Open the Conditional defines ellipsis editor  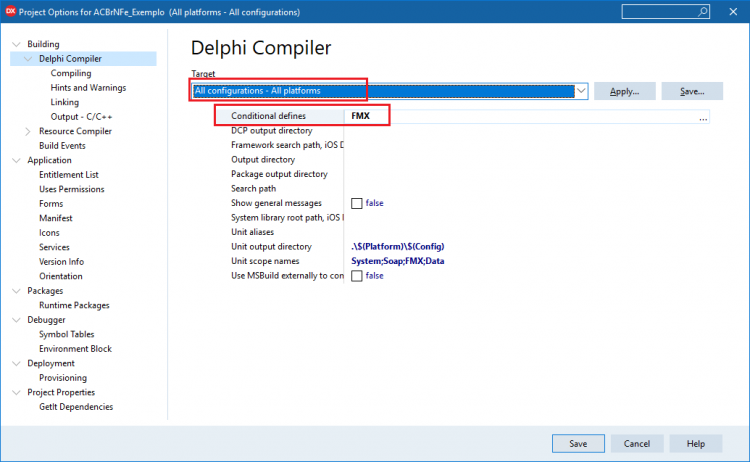[703, 117]
